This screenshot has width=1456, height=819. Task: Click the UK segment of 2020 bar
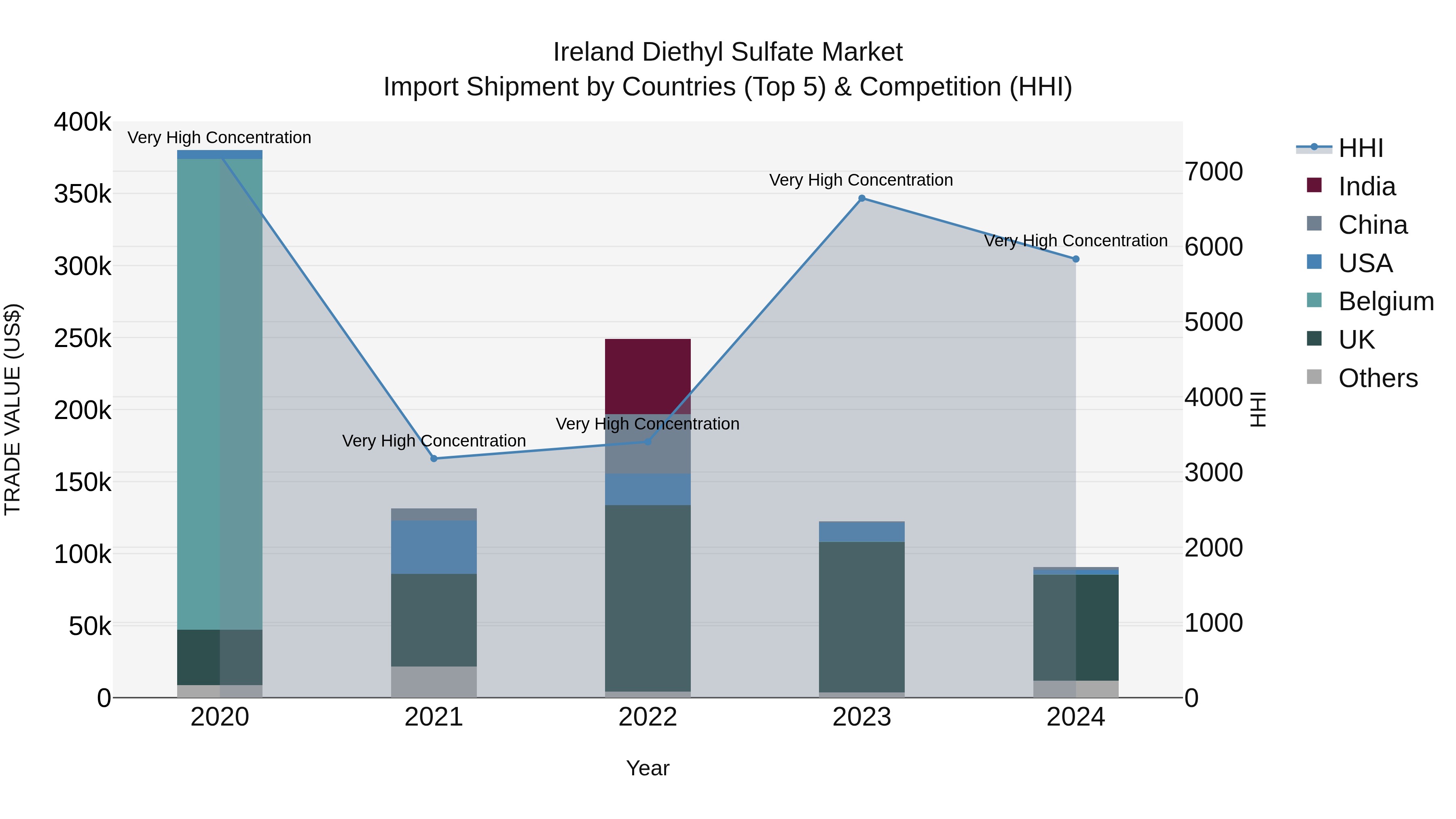[220, 657]
